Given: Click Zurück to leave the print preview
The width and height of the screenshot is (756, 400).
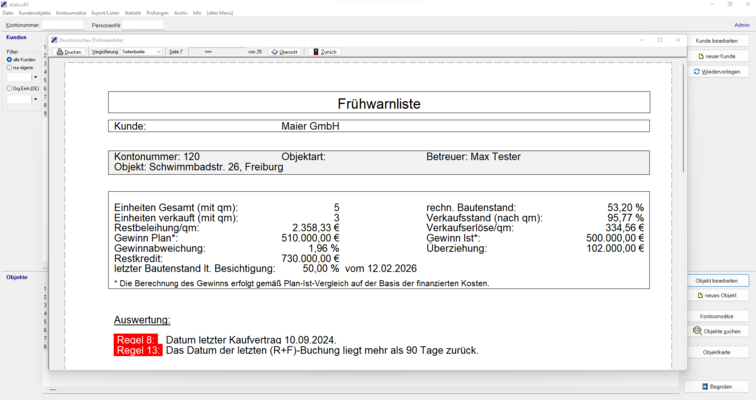Looking at the screenshot, I should tap(325, 51).
